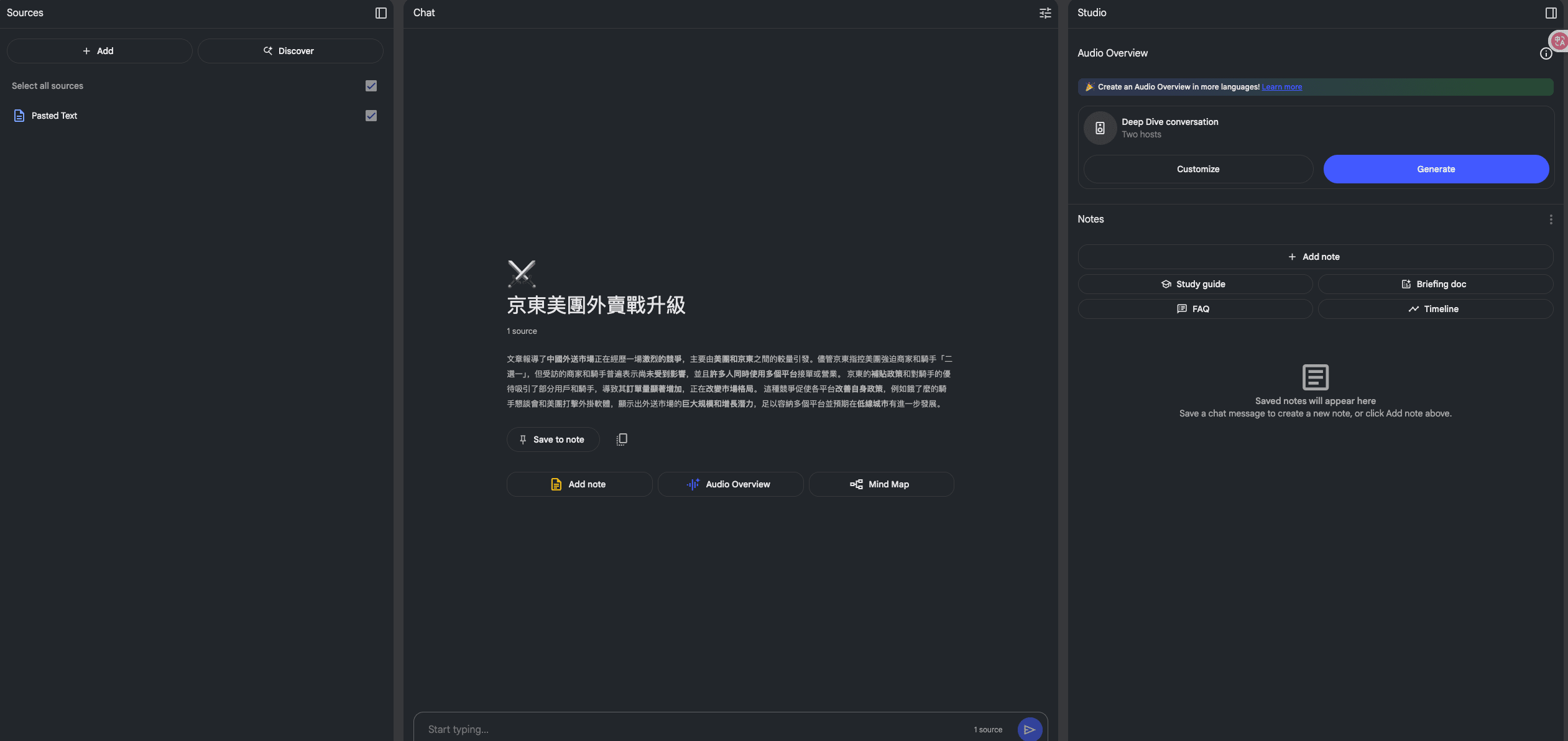The image size is (1568, 741).
Task: Click the Deep Dive speaker icon
Action: pyautogui.click(x=1100, y=128)
